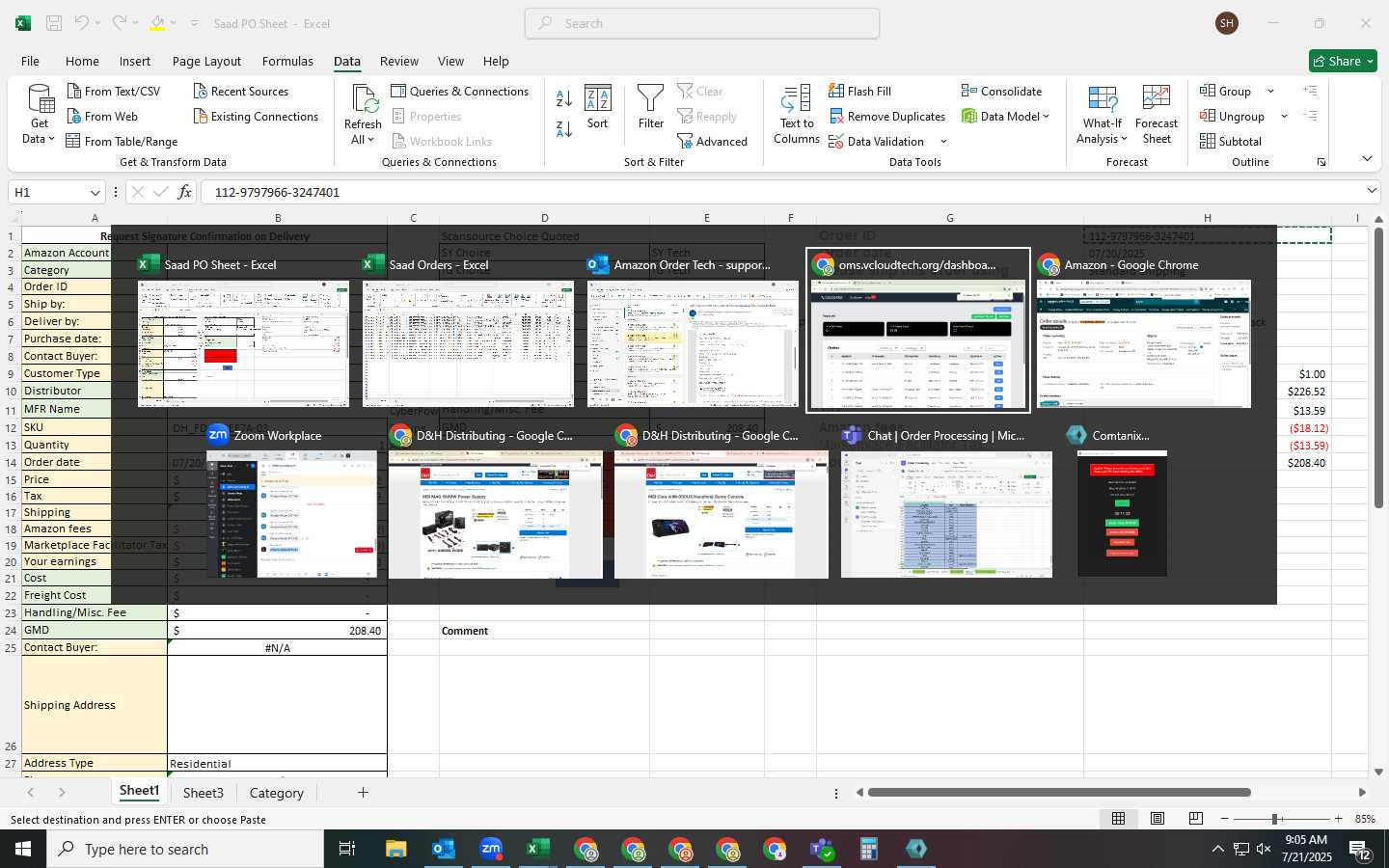Open the Group dropdown arrow

(1270, 91)
